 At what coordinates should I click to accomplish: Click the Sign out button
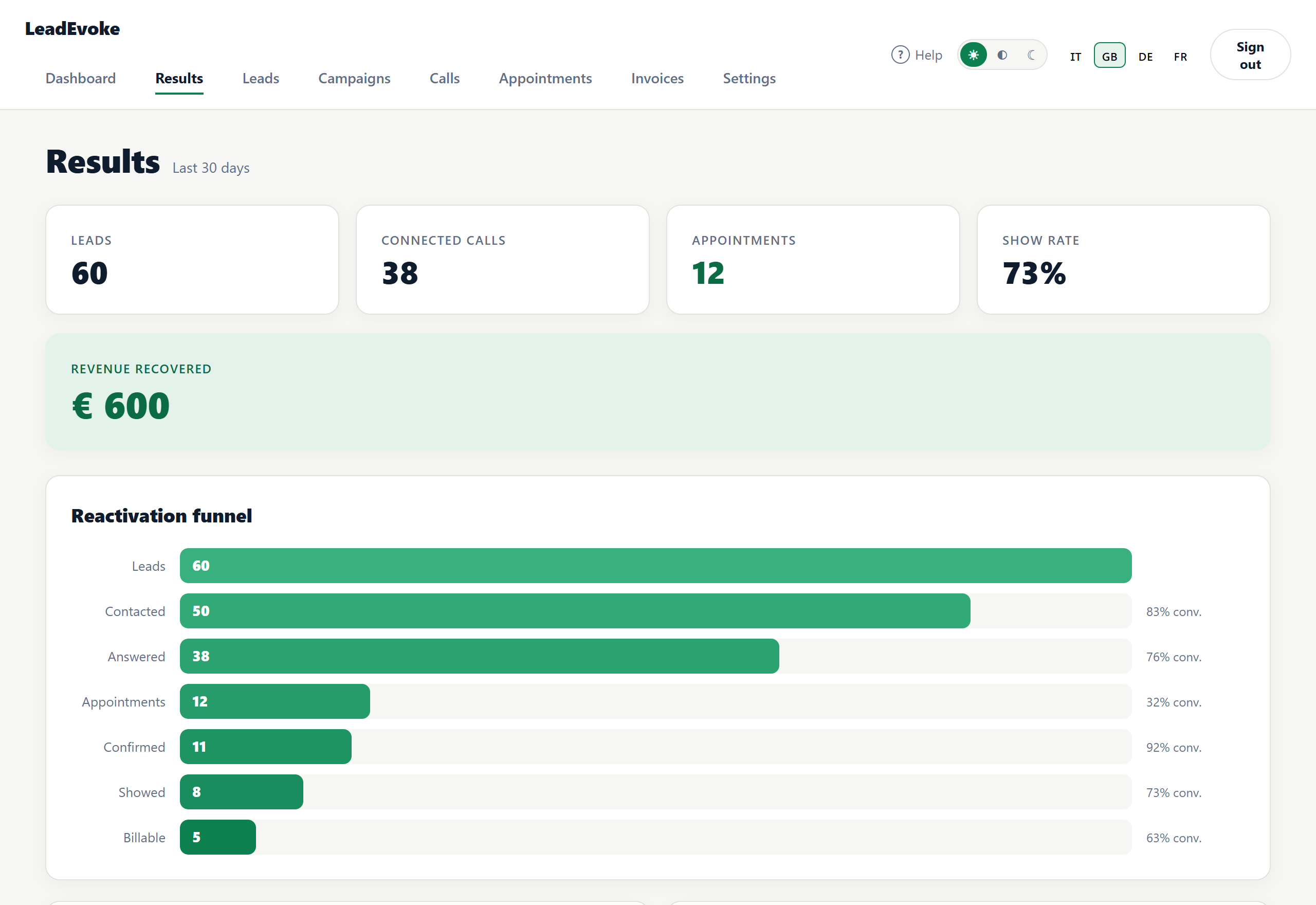[1250, 55]
